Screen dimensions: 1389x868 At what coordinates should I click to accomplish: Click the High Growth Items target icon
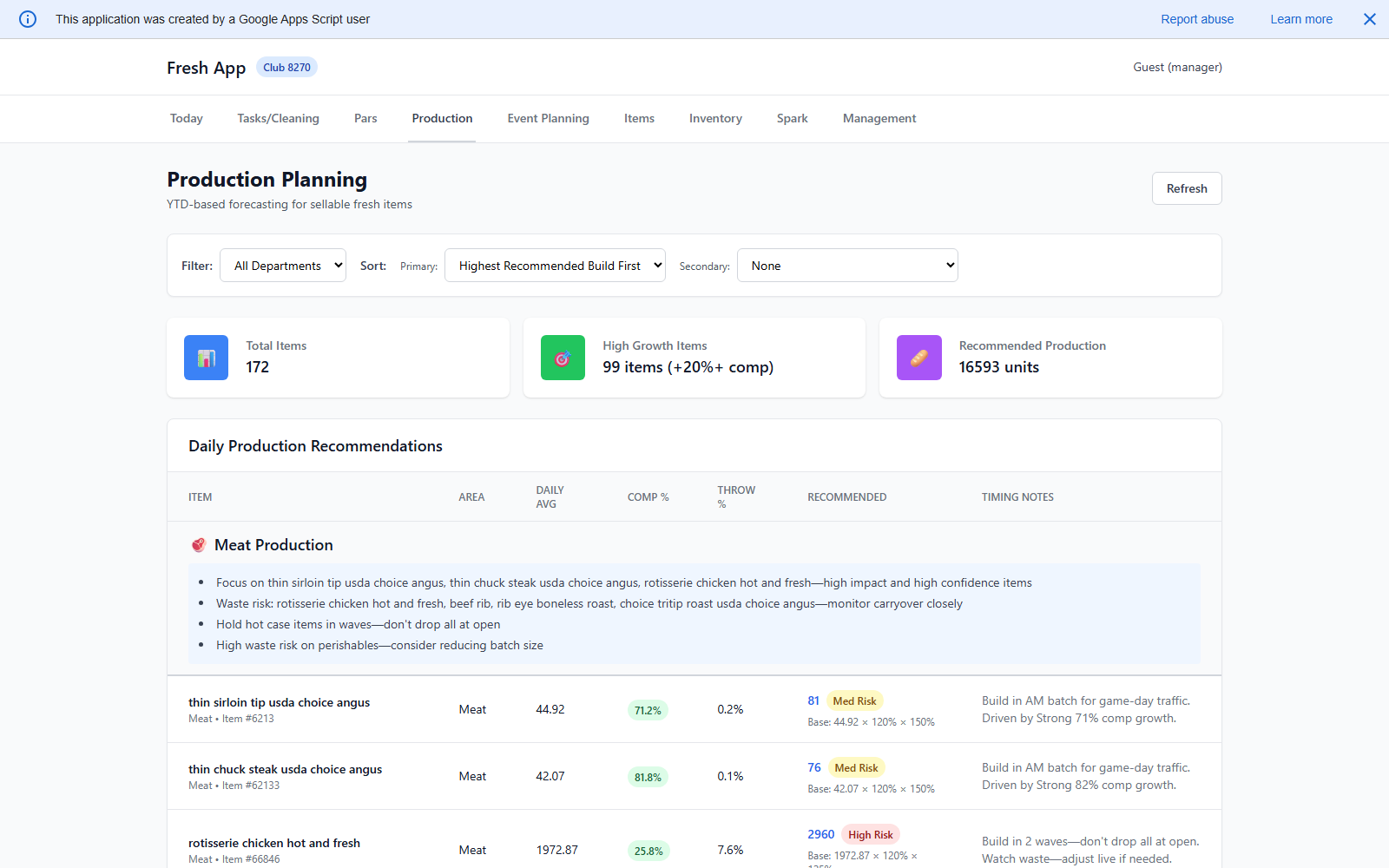[x=563, y=357]
